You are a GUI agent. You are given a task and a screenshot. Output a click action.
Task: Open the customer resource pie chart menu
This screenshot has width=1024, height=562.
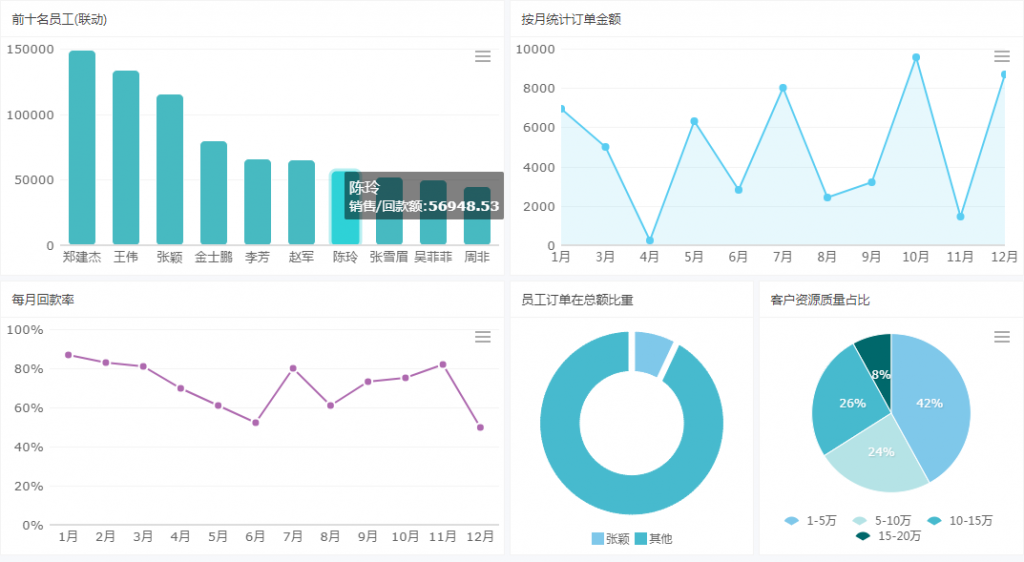point(1002,337)
